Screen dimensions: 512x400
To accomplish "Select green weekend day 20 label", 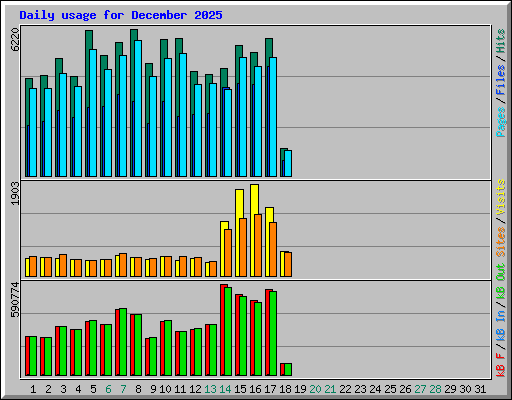I will [x=315, y=389].
